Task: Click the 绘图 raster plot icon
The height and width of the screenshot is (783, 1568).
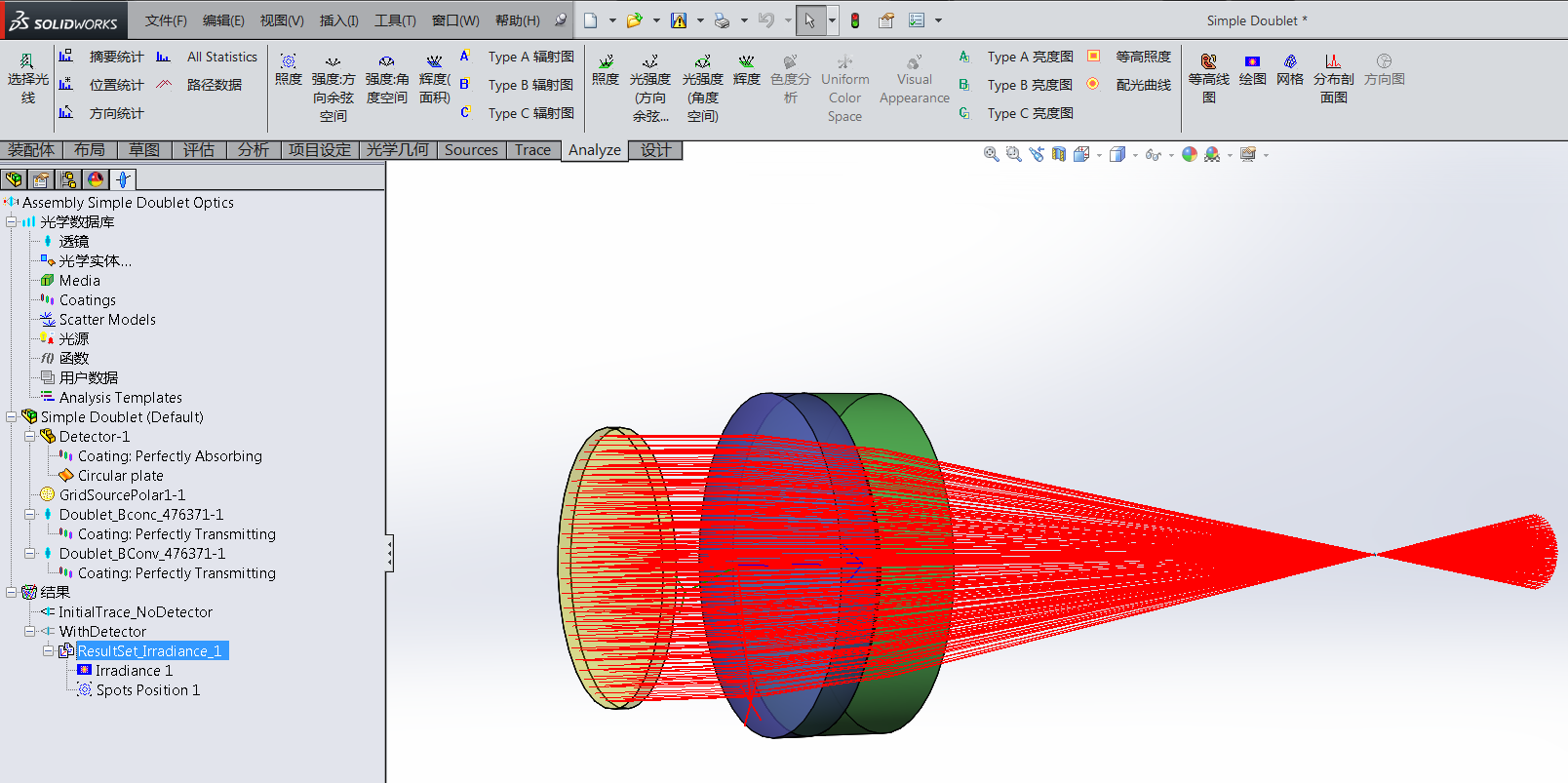Action: pyautogui.click(x=1252, y=70)
